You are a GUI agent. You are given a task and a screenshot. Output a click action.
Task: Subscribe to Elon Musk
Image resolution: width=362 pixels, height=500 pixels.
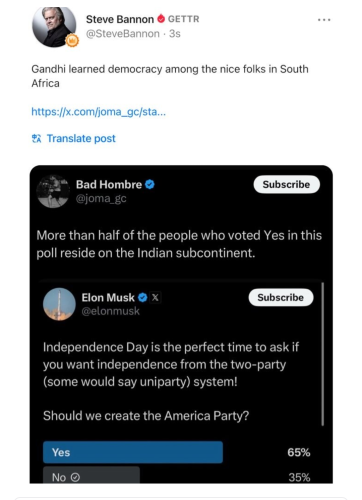point(281,297)
